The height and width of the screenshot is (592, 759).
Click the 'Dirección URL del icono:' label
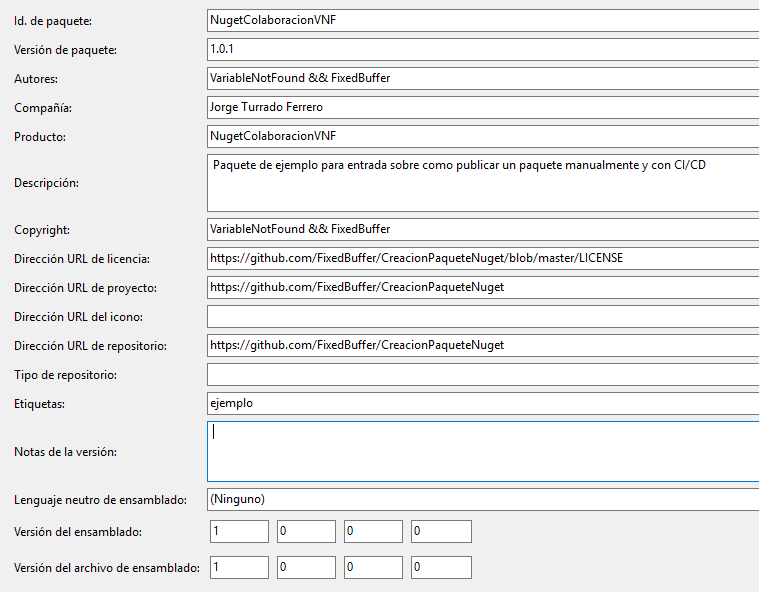[x=78, y=317]
